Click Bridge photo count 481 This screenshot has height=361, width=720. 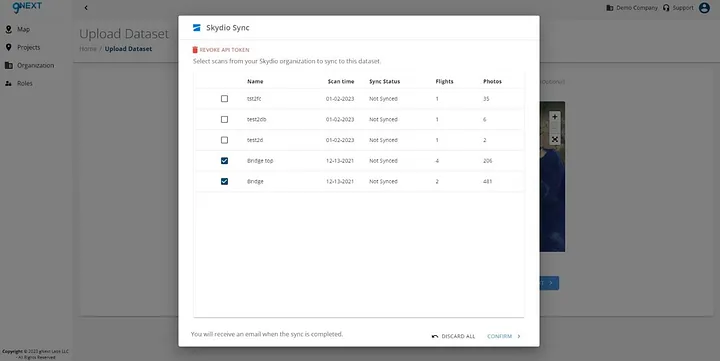point(488,181)
